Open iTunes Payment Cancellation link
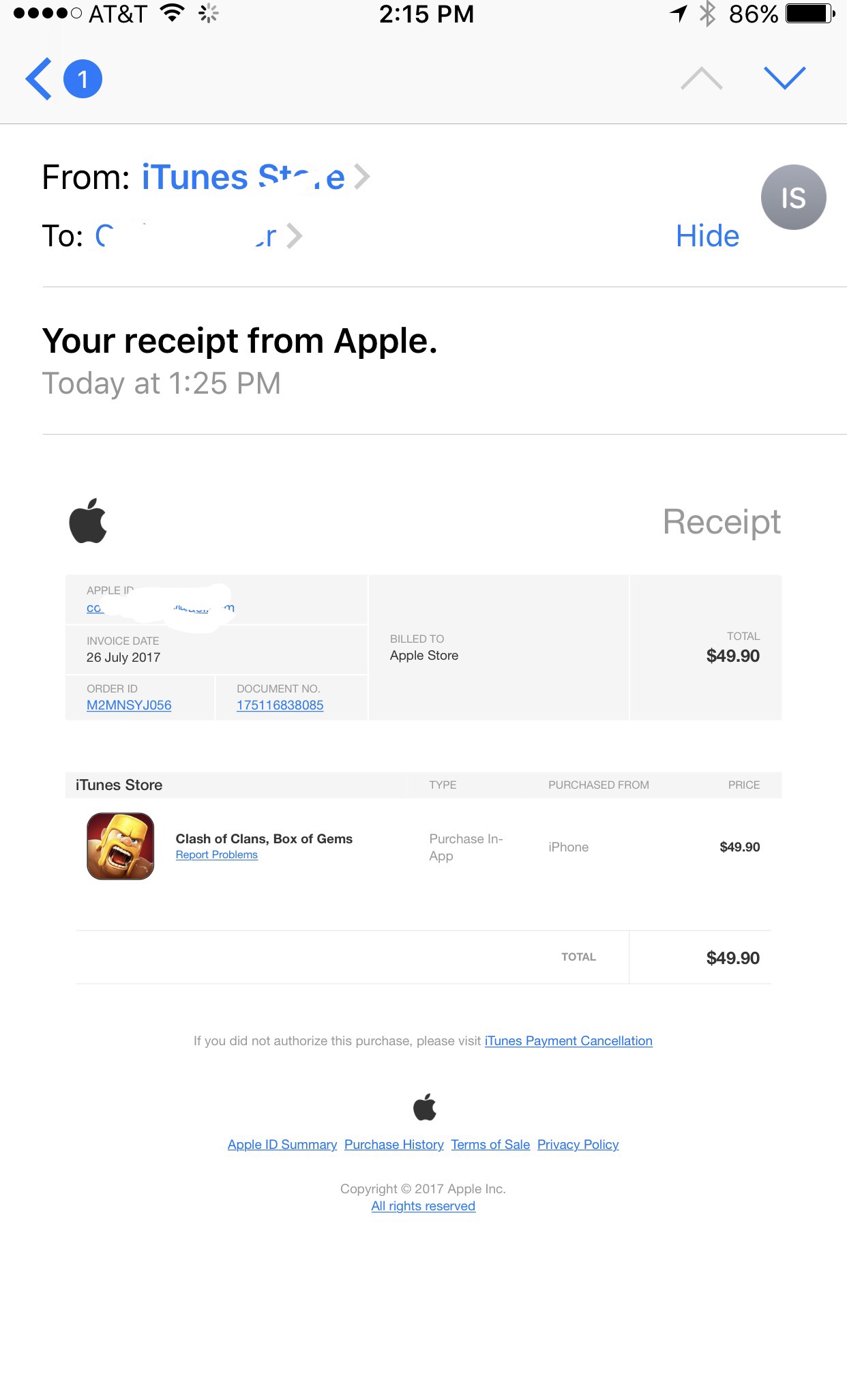Viewport: 847px width, 1400px height. 568,1040
